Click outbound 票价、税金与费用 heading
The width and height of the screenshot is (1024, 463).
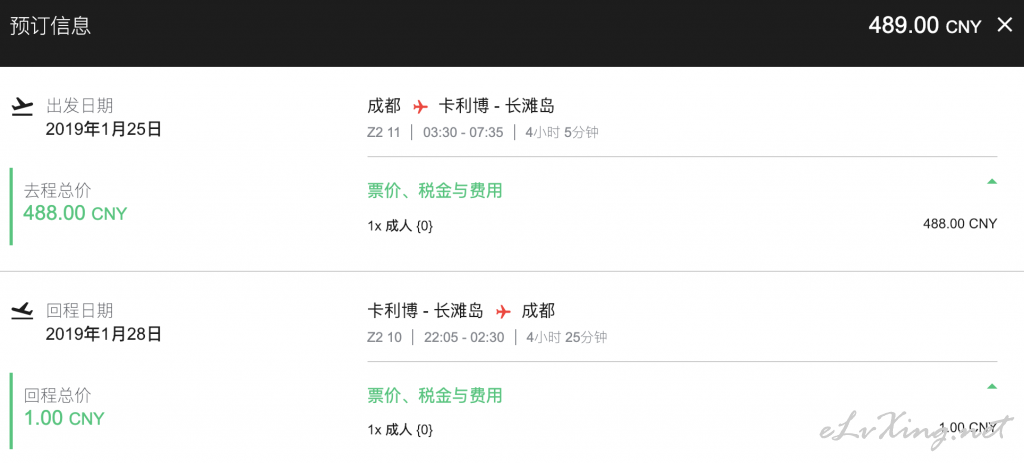click(x=435, y=191)
